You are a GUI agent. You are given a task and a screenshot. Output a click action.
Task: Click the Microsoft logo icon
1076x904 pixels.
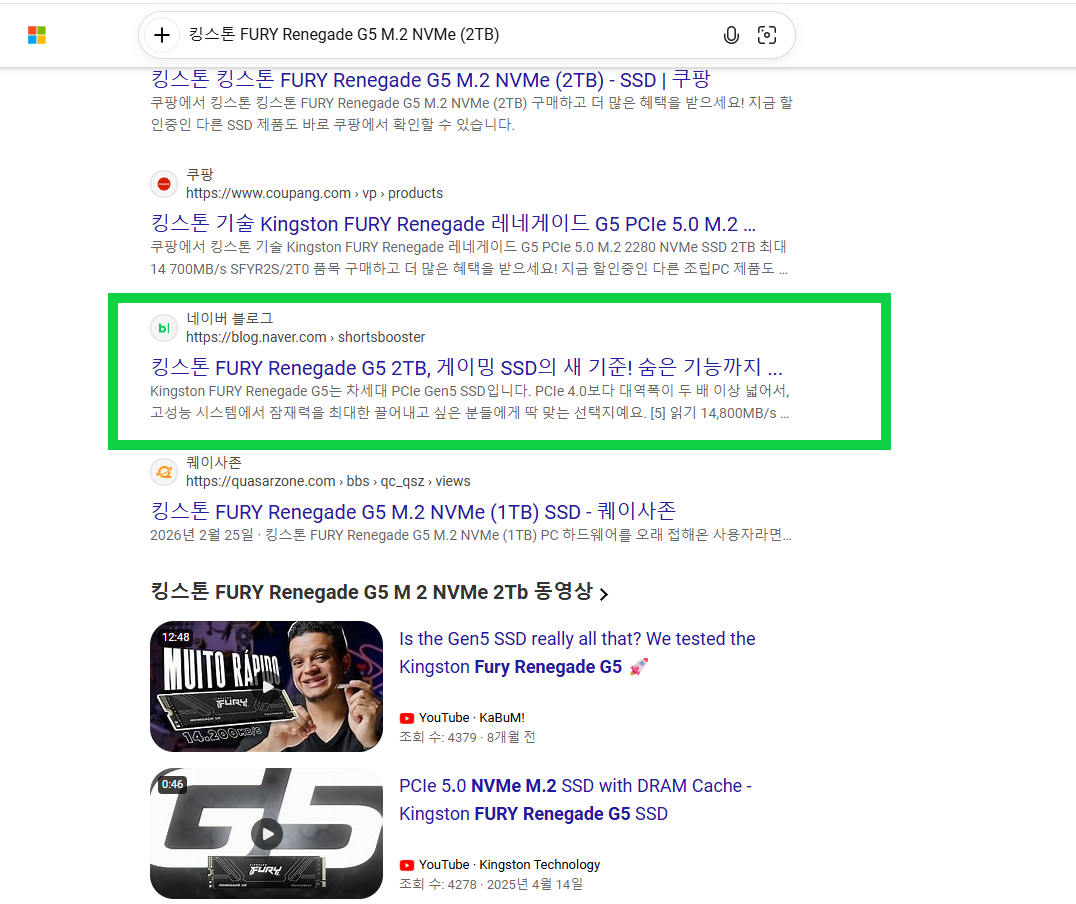[37, 34]
